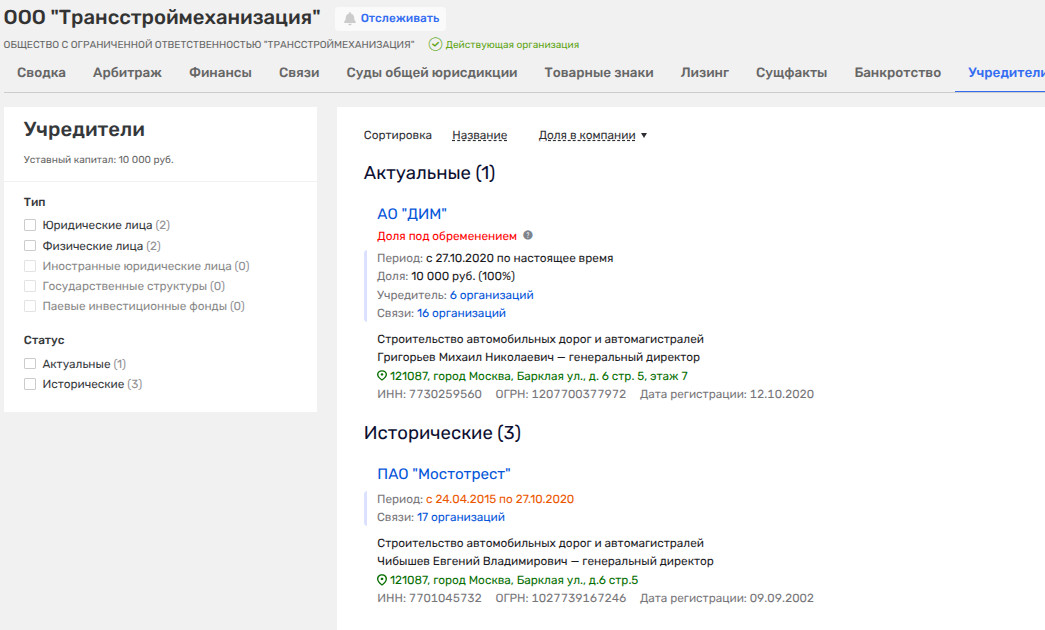Click the map pin icon for Мостотрест address
The width and height of the screenshot is (1045, 630).
point(382,580)
